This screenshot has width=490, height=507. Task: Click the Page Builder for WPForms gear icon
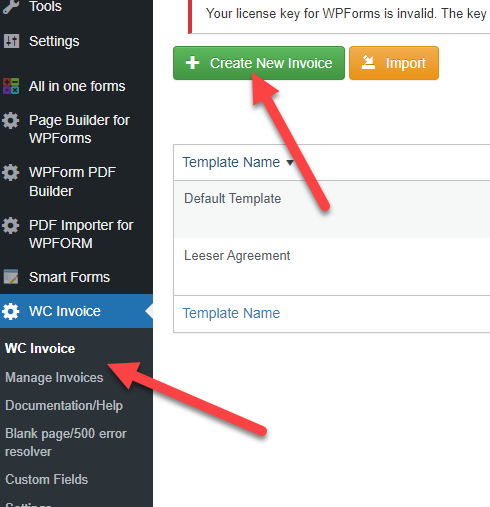point(11,120)
